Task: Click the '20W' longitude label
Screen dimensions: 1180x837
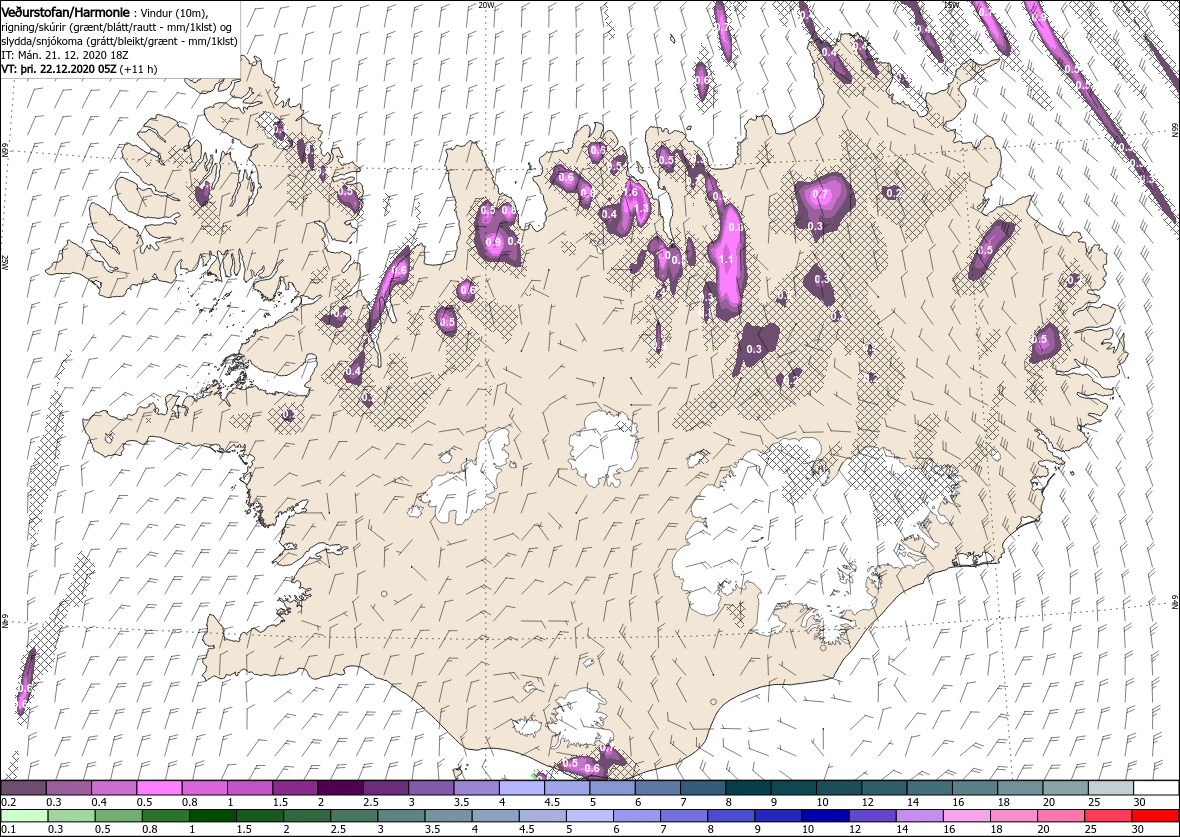Action: [487, 5]
